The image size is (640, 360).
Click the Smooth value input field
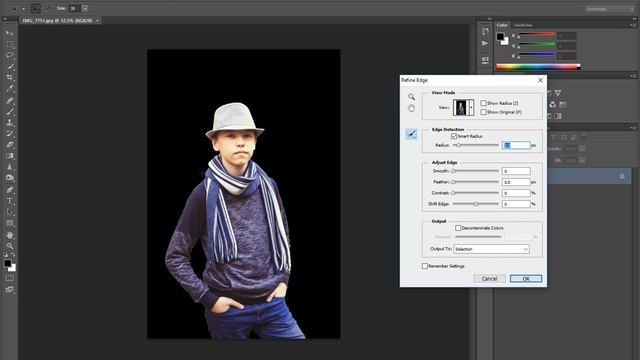pos(516,171)
